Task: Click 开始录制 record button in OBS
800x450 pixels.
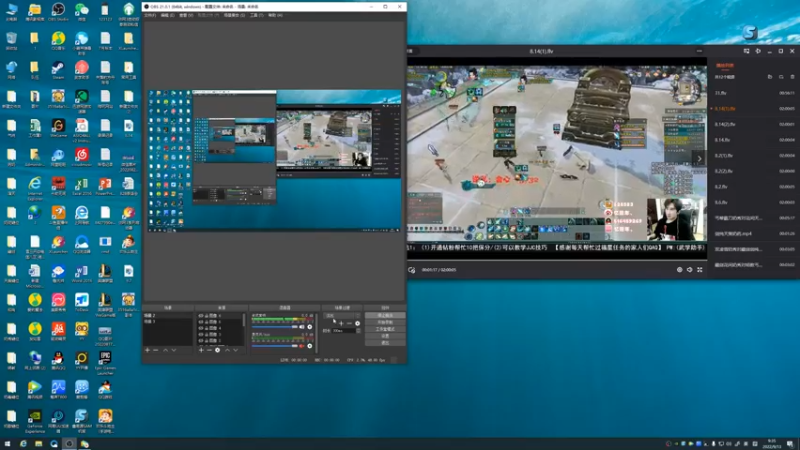Action: coord(385,322)
